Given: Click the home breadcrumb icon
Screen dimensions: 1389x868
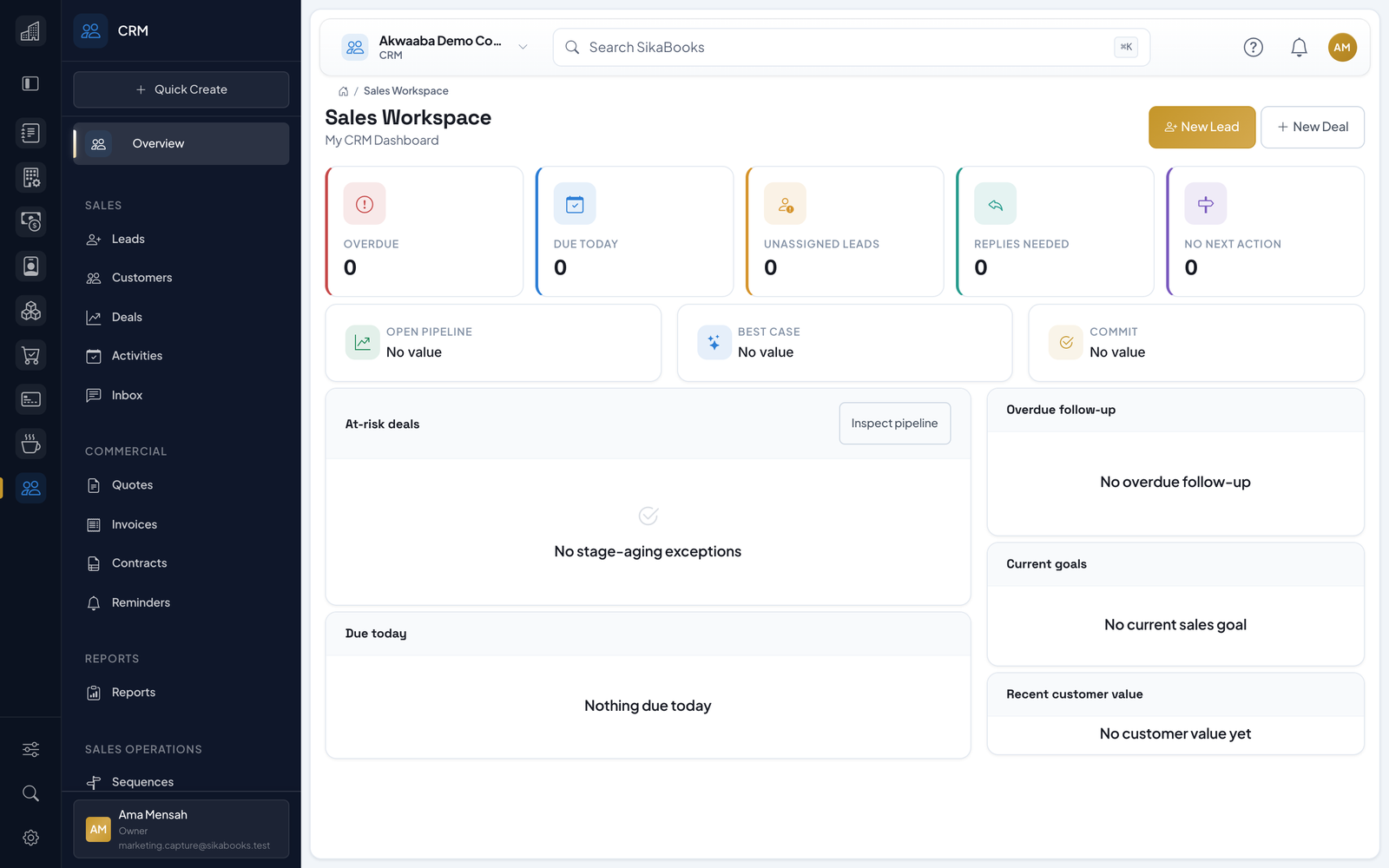Looking at the screenshot, I should pos(343,91).
